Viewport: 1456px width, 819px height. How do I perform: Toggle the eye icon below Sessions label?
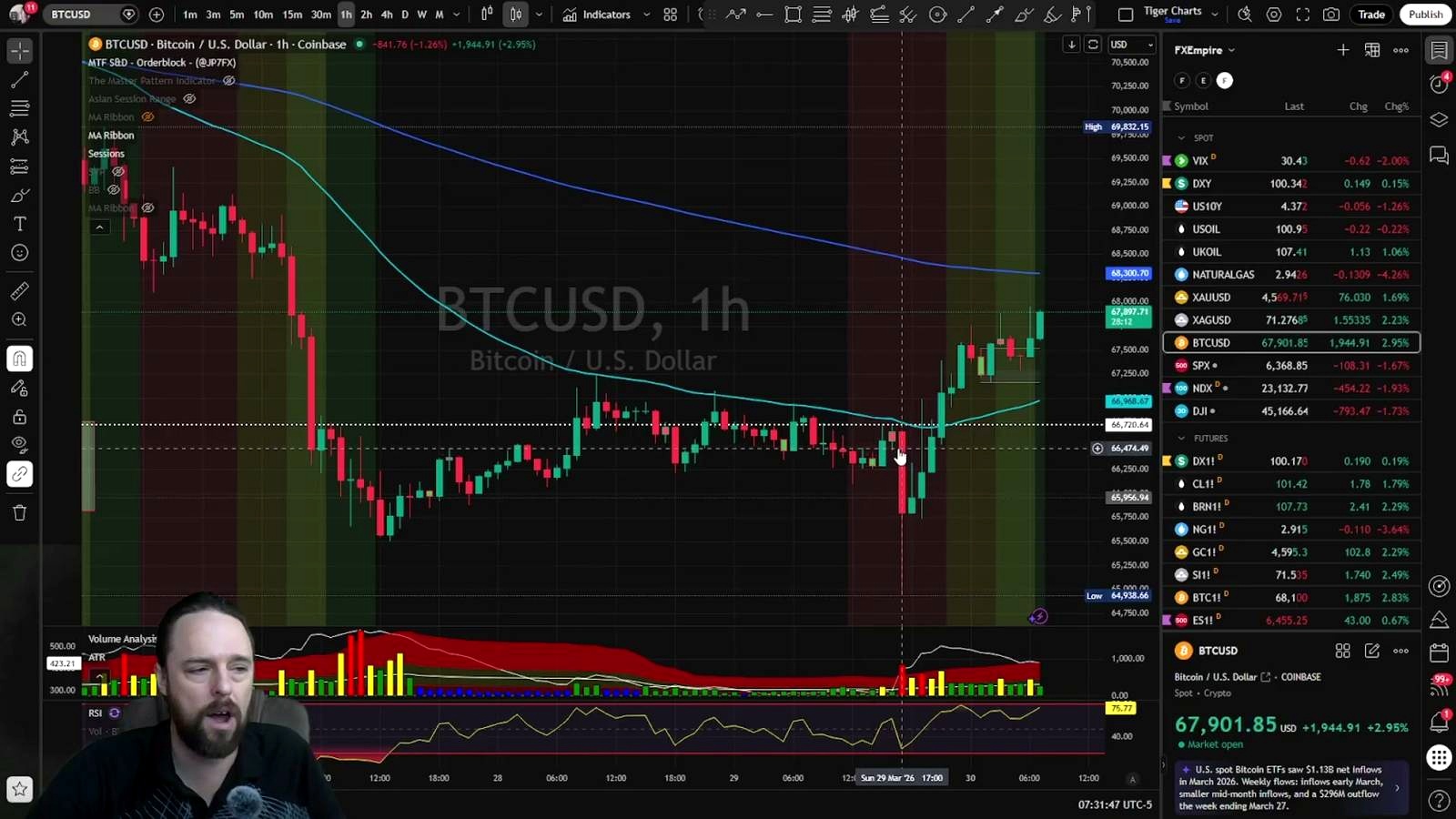pyautogui.click(x=118, y=171)
